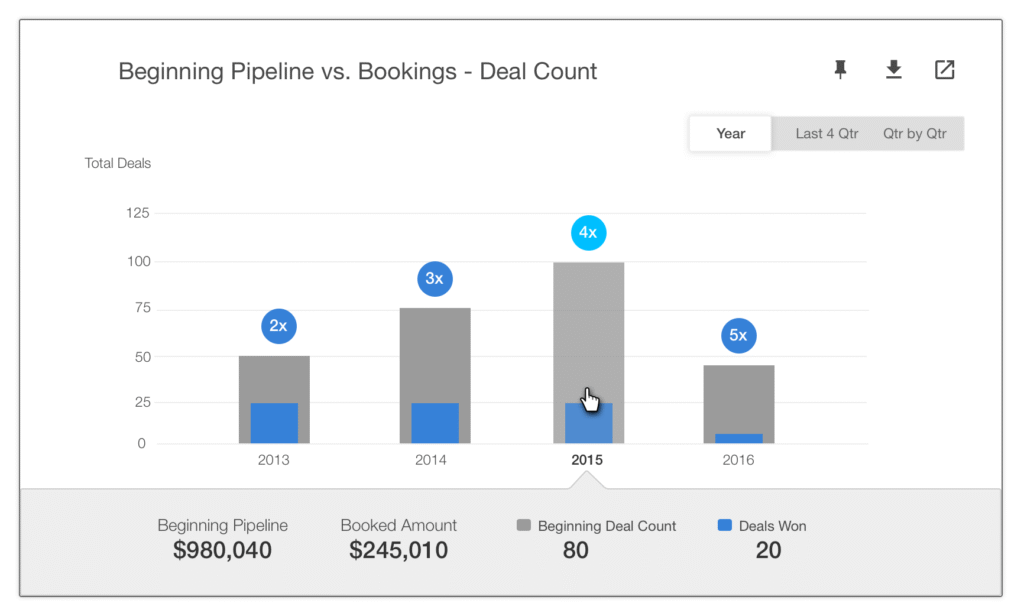Screen dimensions: 1024x616
Task: Click the 5x ratio badge above 2016
Action: tap(739, 336)
